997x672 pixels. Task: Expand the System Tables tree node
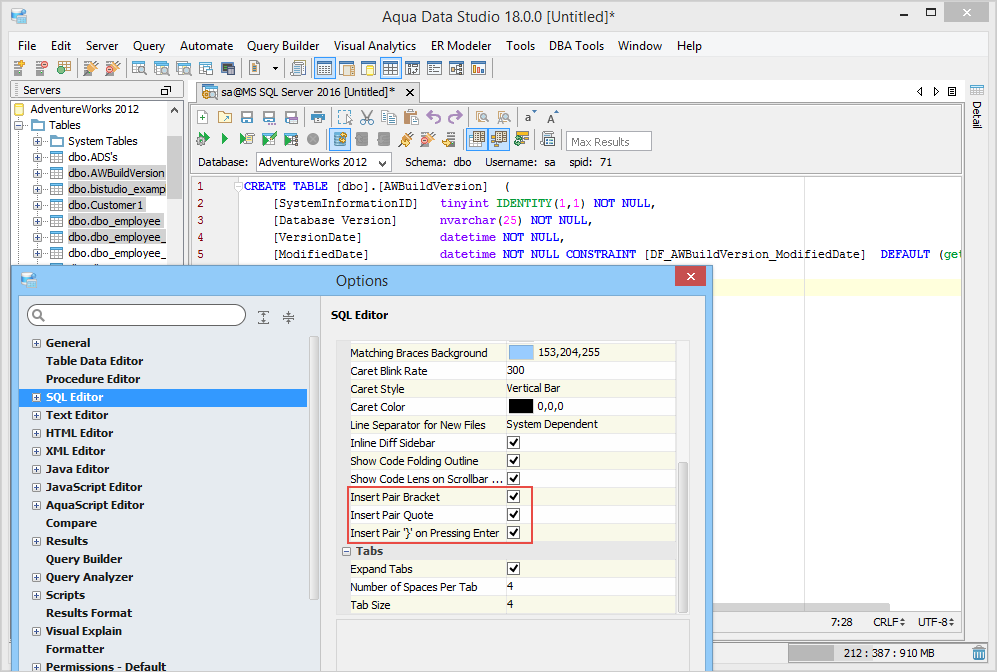pyautogui.click(x=38, y=141)
